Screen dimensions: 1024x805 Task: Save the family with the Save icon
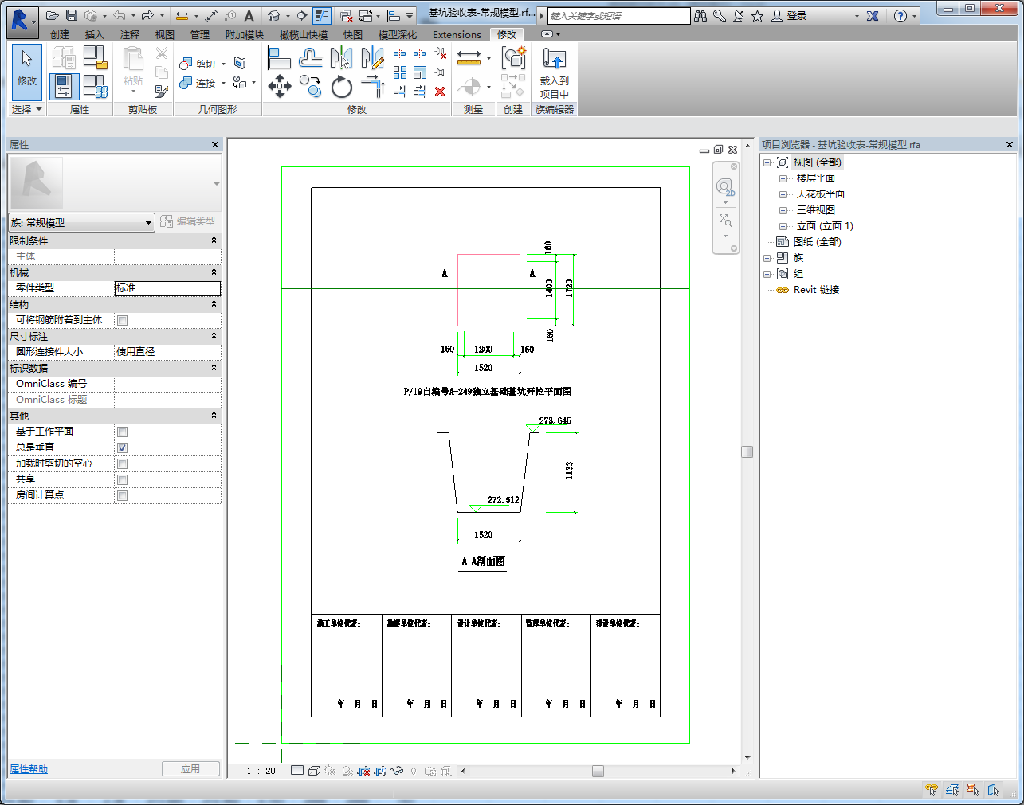coord(71,16)
